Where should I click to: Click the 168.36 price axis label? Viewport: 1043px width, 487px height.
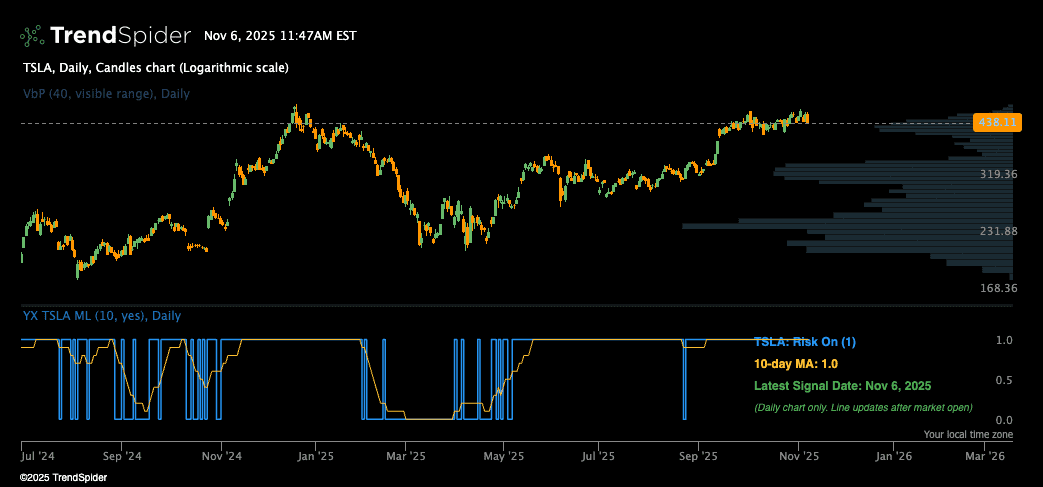[998, 288]
